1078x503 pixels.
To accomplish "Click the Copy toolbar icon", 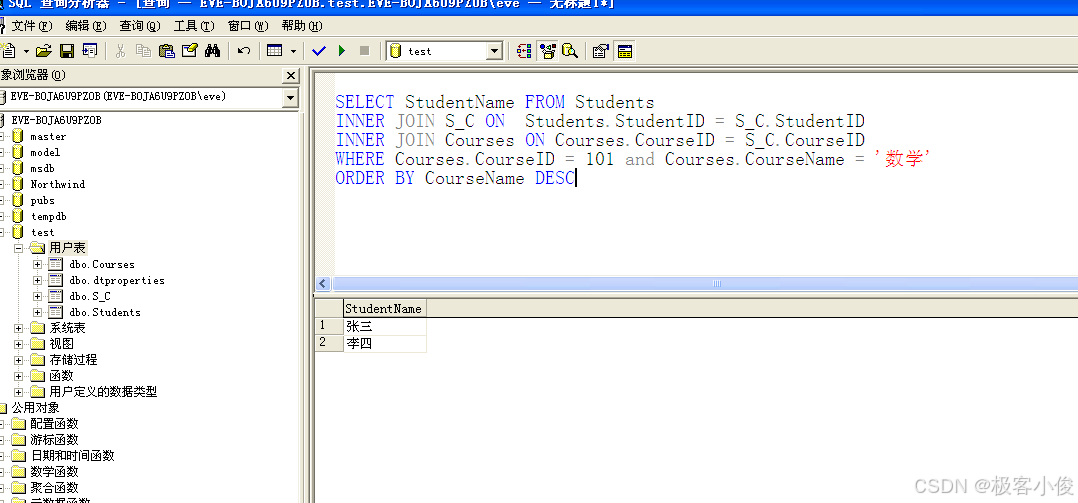I will click(144, 51).
